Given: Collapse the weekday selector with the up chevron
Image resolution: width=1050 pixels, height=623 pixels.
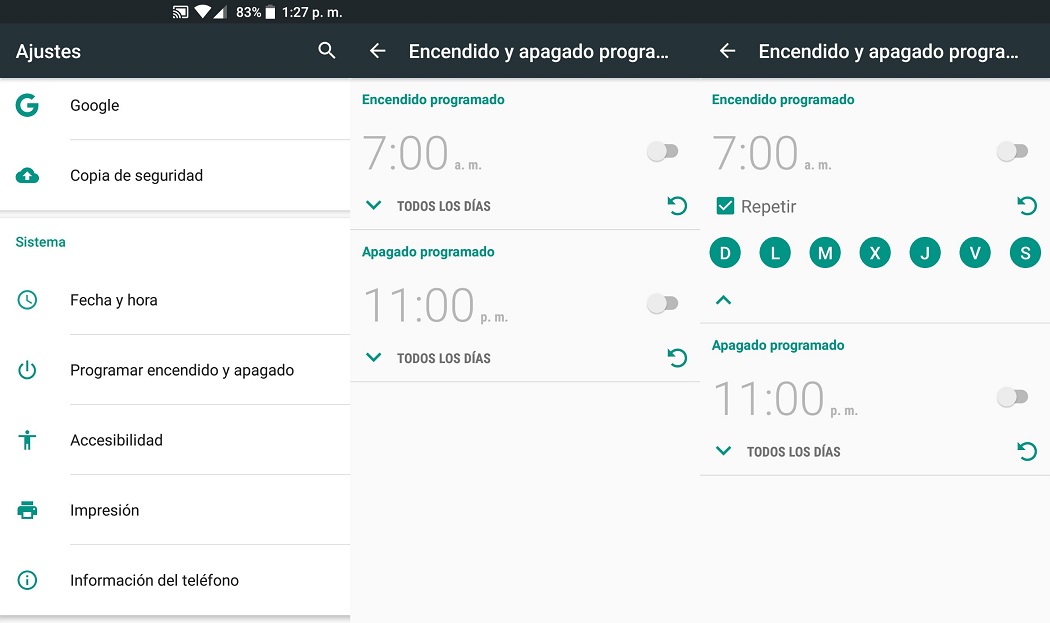Looking at the screenshot, I should point(723,300).
